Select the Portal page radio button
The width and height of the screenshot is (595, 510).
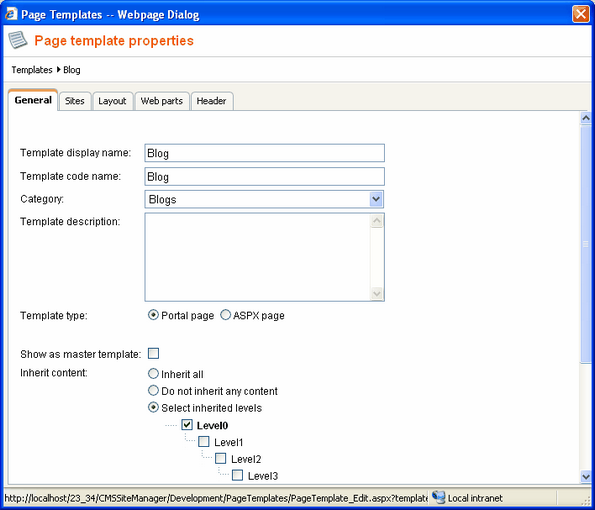pyautogui.click(x=153, y=315)
